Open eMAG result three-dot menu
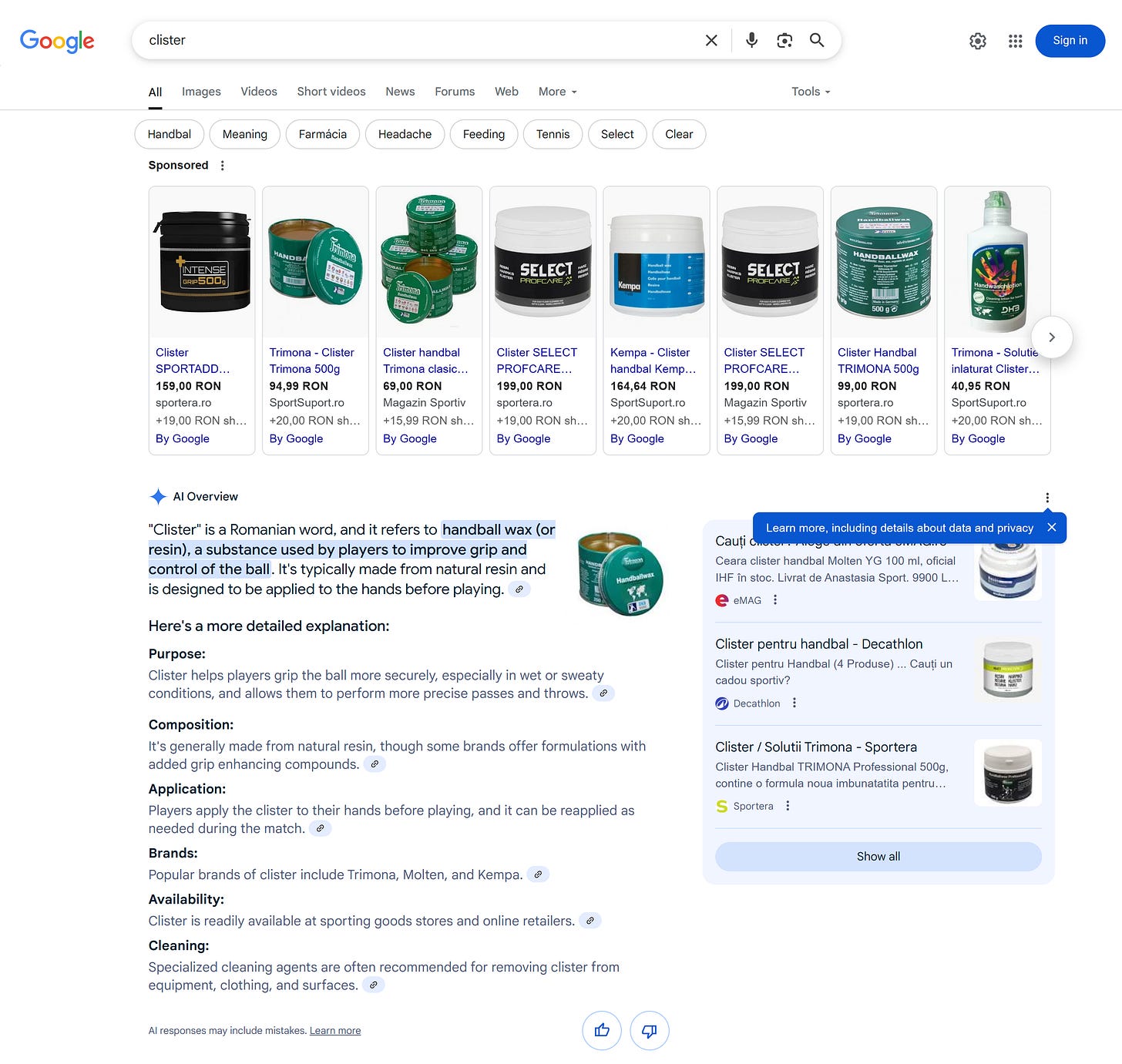 point(775,600)
